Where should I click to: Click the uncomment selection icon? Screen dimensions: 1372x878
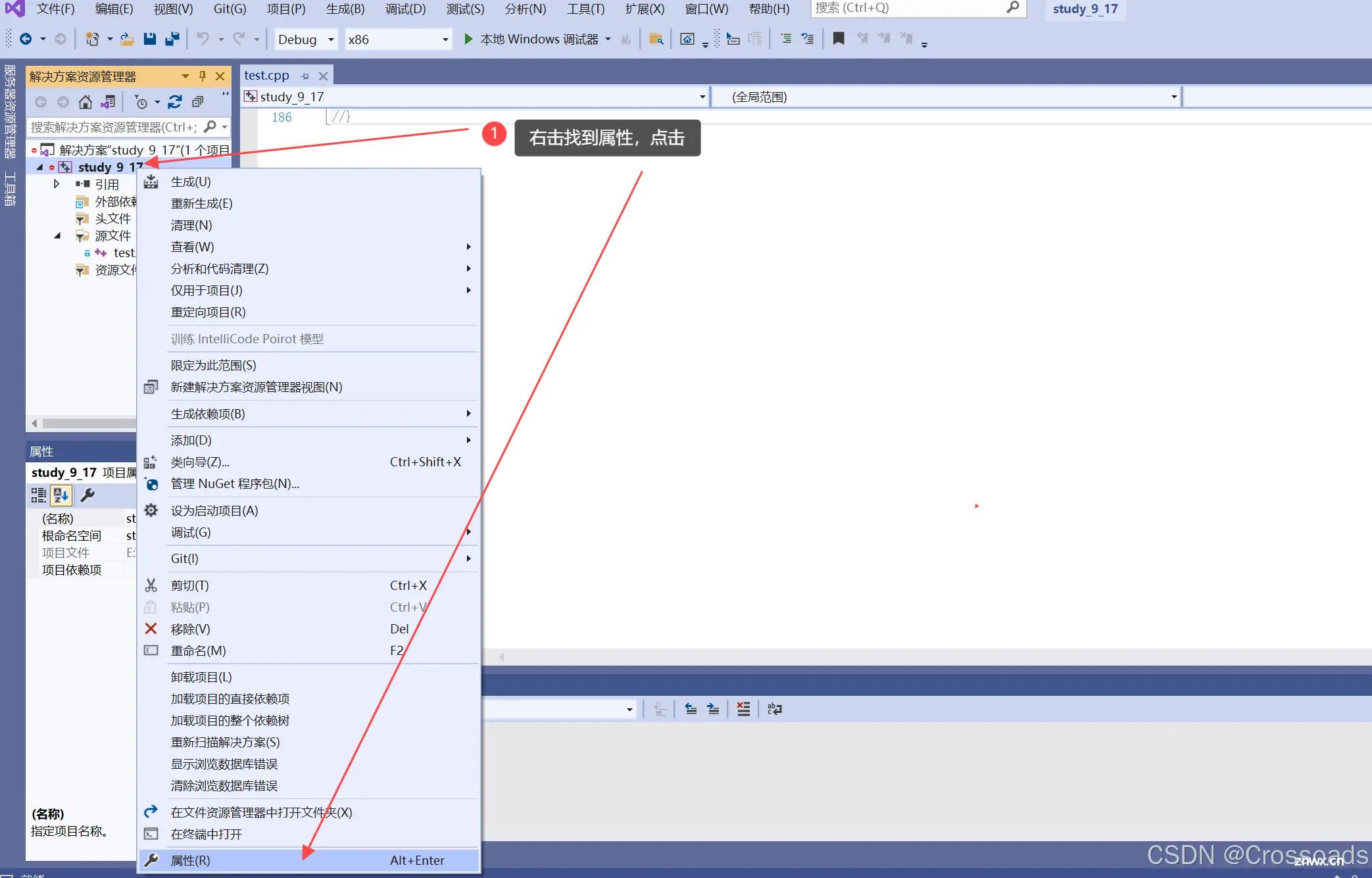[x=808, y=39]
